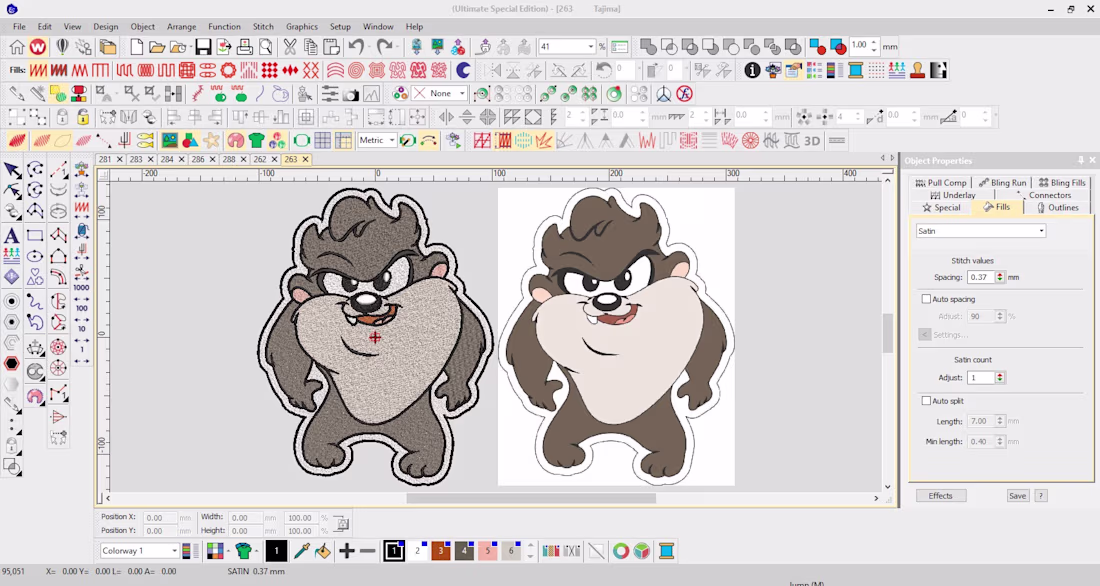Click the red hexagon tool in toolbox
Screen dimensions: 1100x586
coord(12,364)
